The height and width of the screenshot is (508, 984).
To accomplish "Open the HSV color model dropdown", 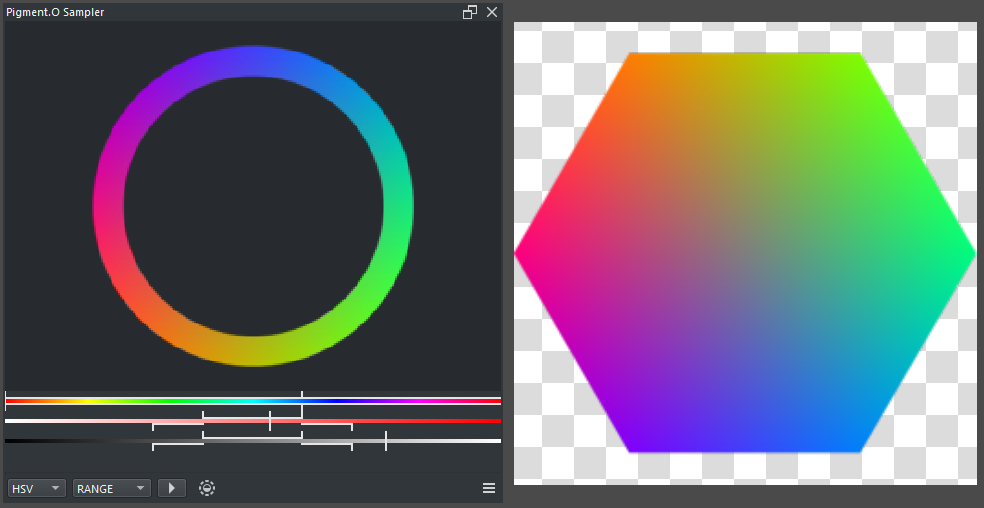I will tap(36, 488).
